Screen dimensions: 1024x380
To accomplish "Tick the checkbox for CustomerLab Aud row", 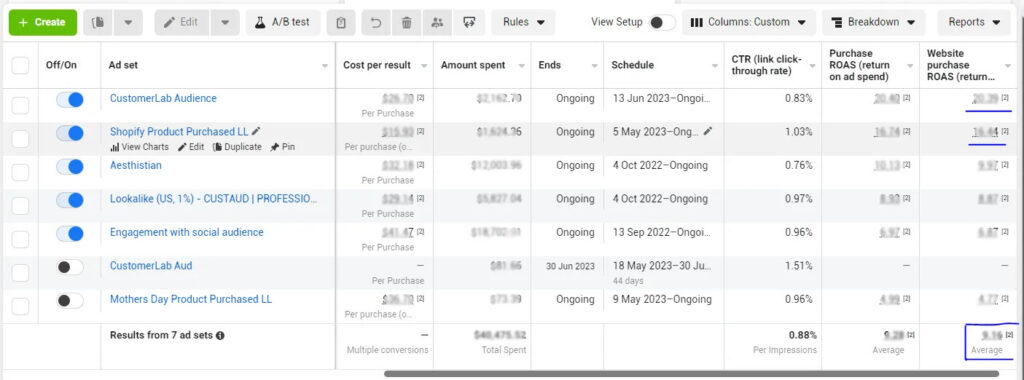I will (20, 272).
